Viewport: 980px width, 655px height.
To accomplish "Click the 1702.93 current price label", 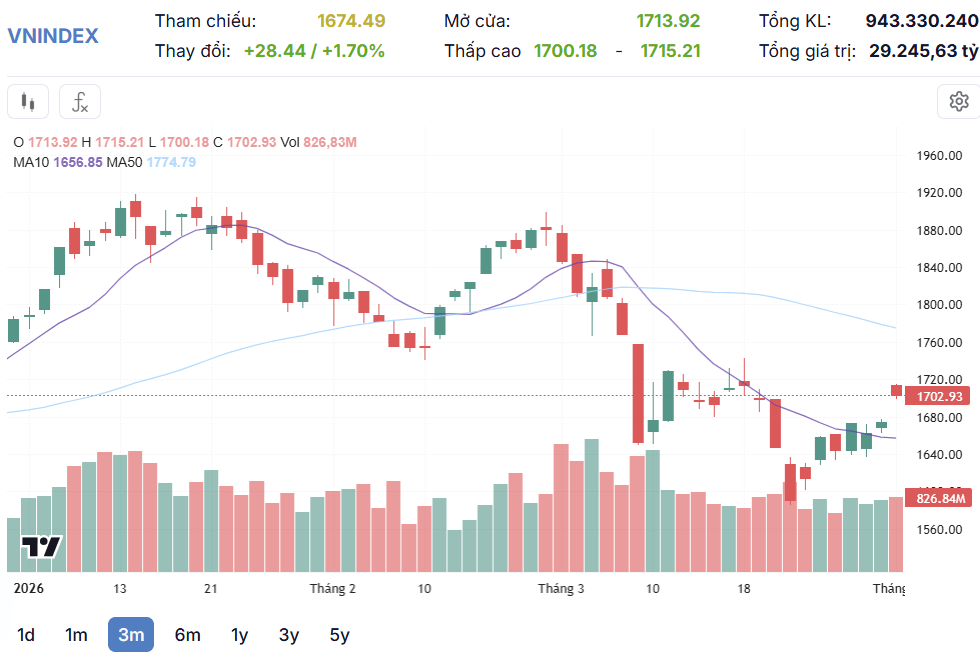I will coord(938,396).
